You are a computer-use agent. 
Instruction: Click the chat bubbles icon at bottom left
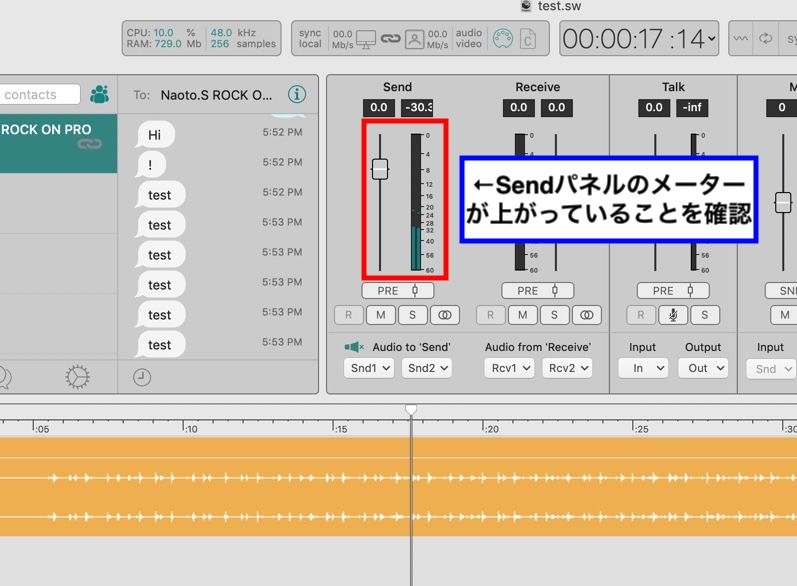click(x=5, y=377)
